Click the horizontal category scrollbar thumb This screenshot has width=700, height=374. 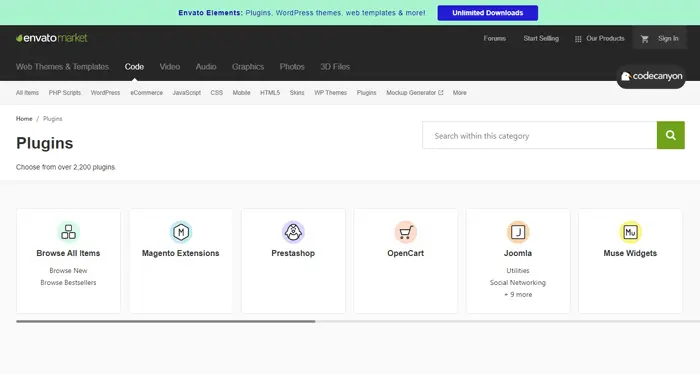[166, 321]
